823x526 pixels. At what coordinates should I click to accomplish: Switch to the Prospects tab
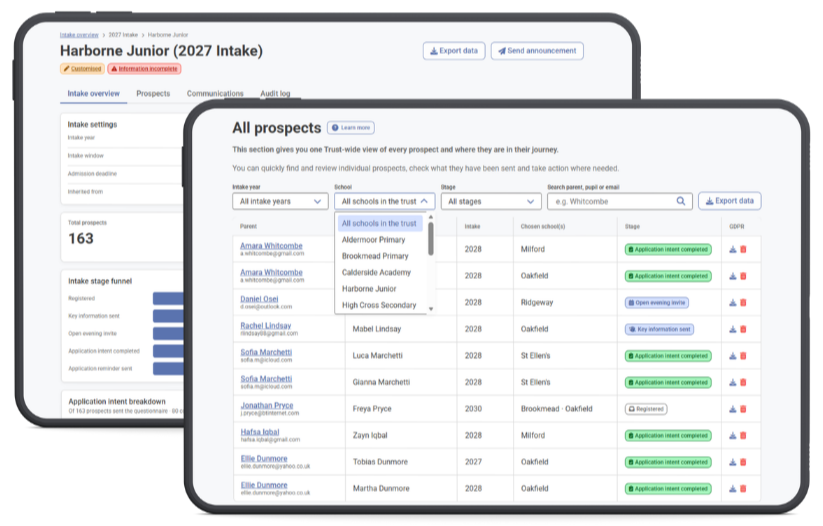153,93
